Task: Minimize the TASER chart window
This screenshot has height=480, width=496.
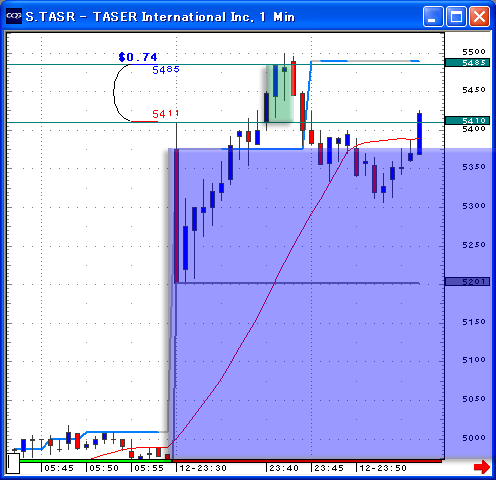Action: pos(433,16)
